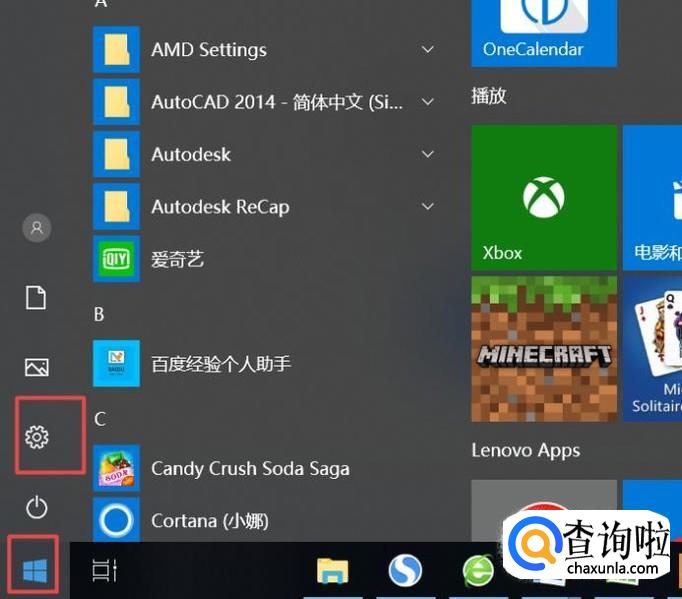This screenshot has height=599, width=682.
Task: Open the iQIYI app icon
Action: point(116,259)
